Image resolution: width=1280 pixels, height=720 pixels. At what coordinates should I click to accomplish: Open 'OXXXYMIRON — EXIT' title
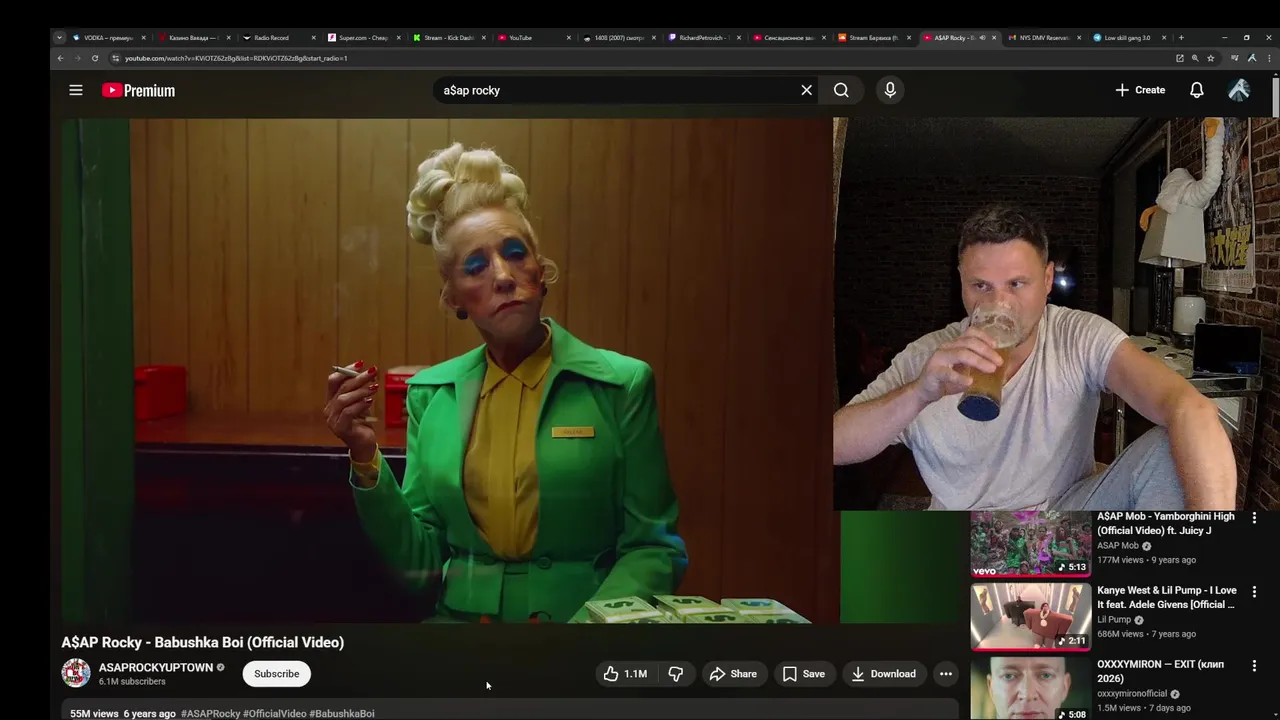1161,671
